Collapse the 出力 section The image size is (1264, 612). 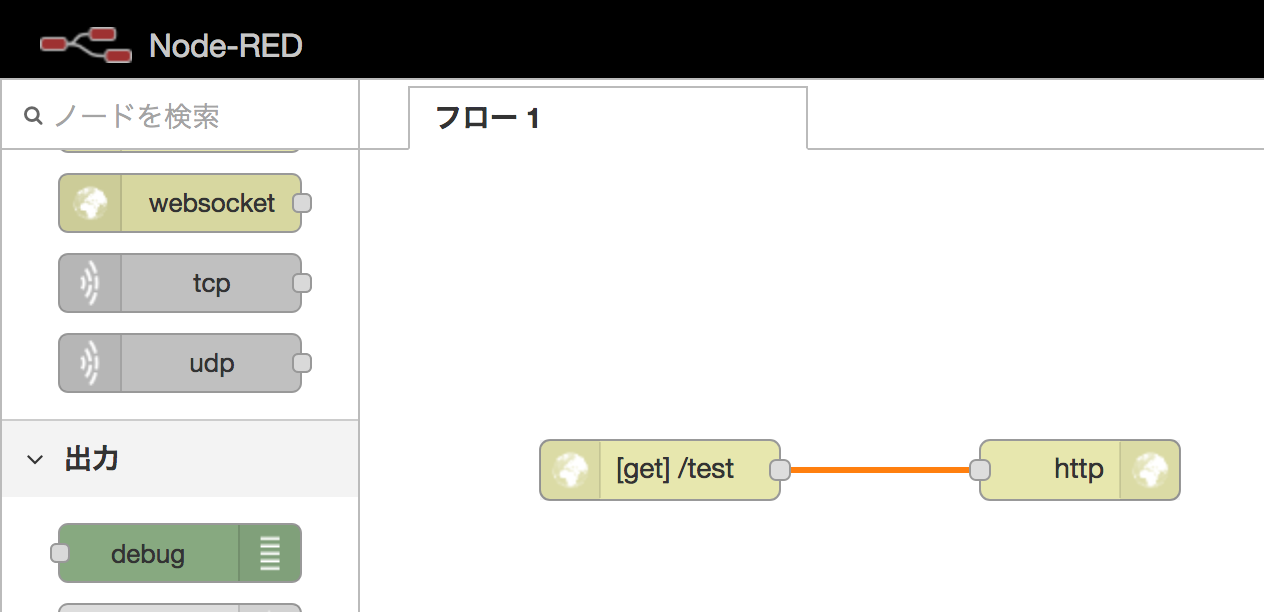[36, 458]
